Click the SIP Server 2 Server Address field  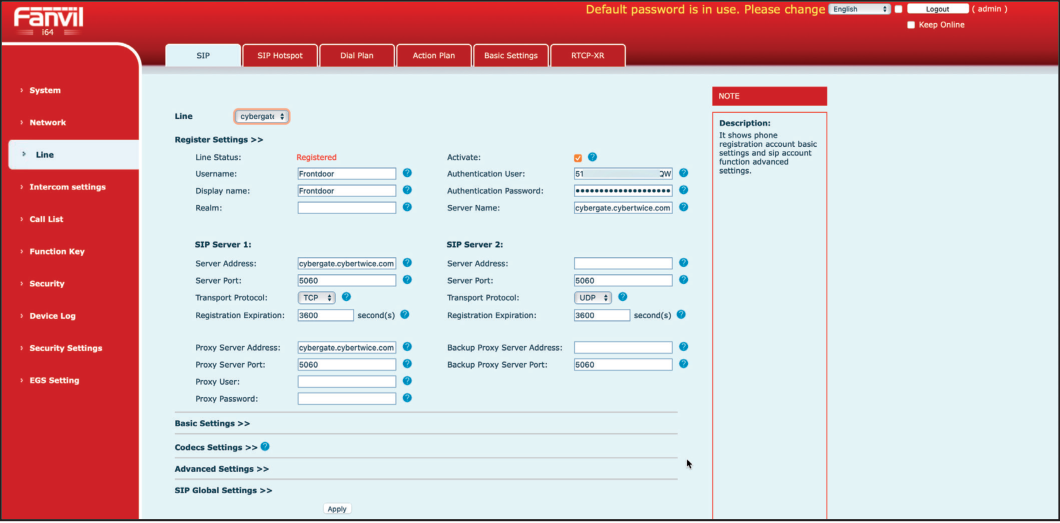pyautogui.click(x=623, y=264)
